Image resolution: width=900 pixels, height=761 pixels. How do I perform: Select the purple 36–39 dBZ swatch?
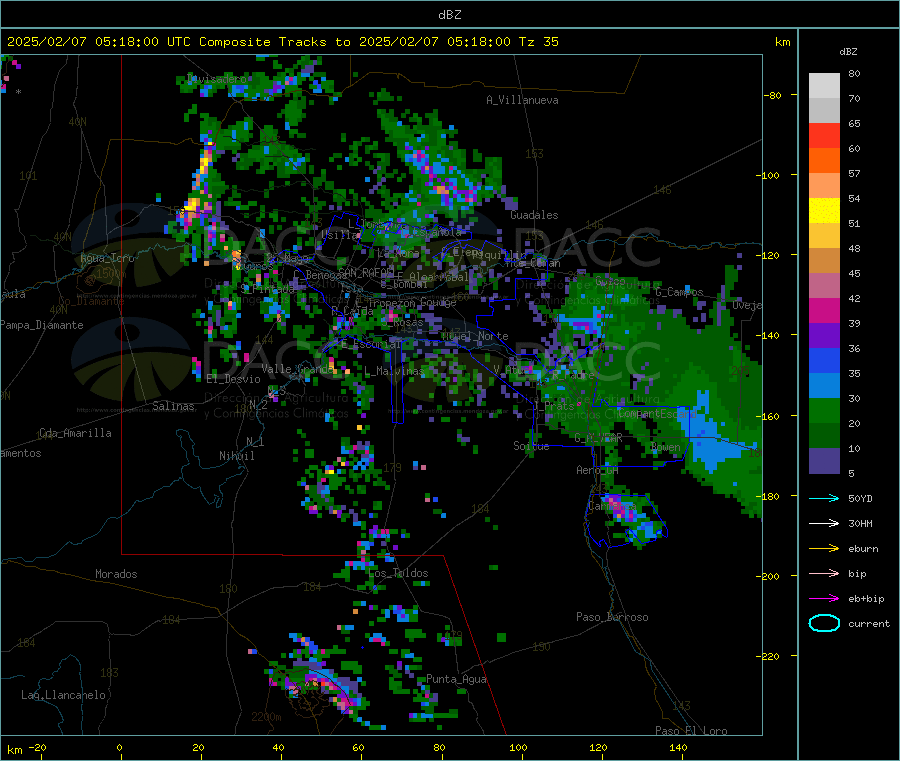pyautogui.click(x=824, y=336)
